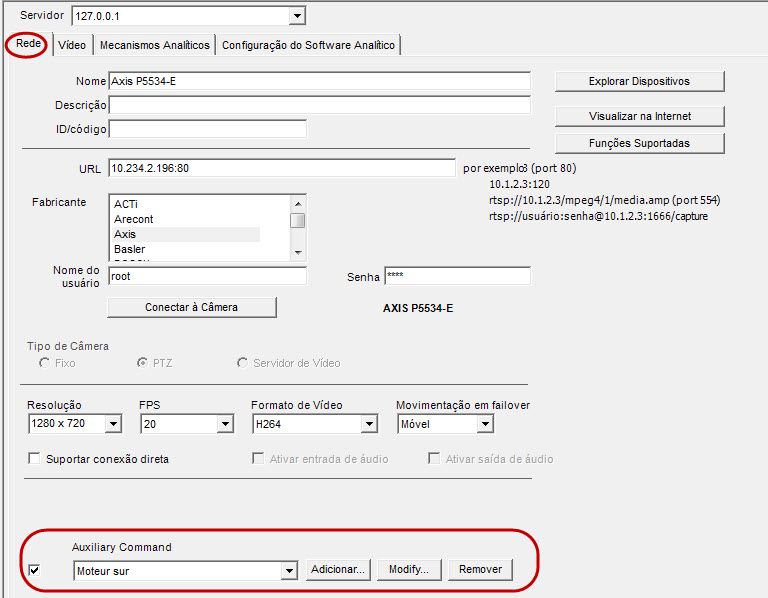Expand the Servidor dropdown
Viewport: 768px width, 598px height.
point(297,16)
